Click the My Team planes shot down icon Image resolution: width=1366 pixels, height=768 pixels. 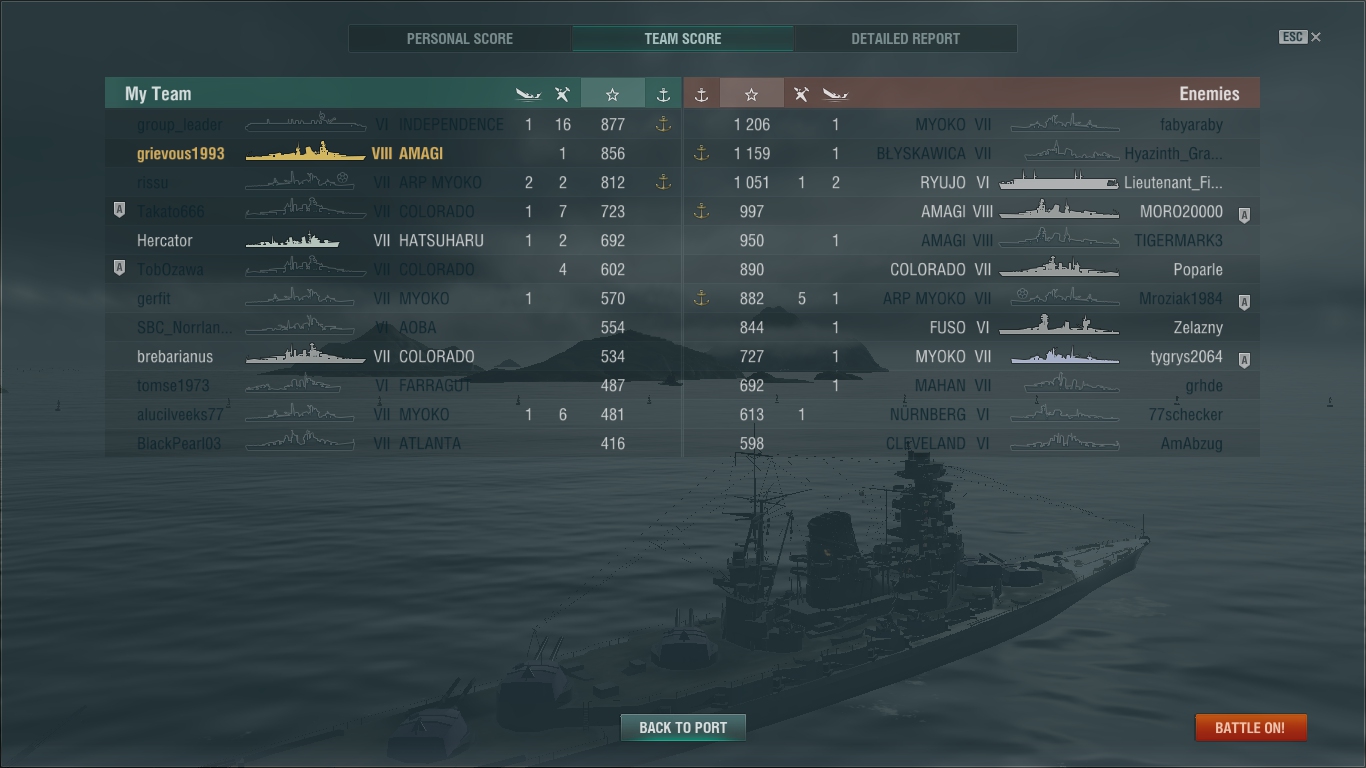click(x=563, y=94)
